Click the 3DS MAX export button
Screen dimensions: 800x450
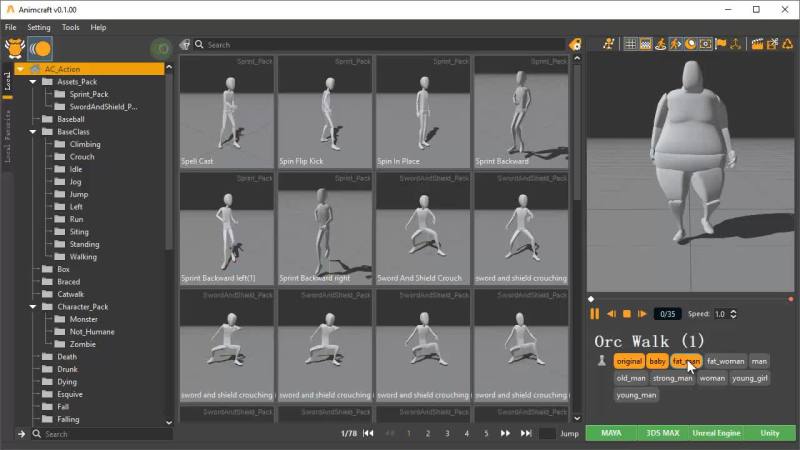(x=663, y=433)
